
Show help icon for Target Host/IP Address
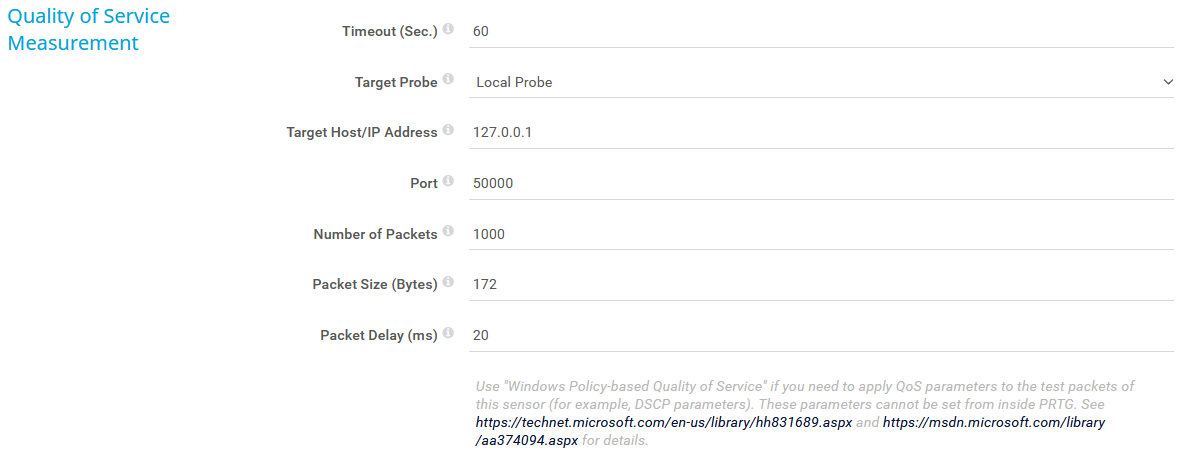448,131
